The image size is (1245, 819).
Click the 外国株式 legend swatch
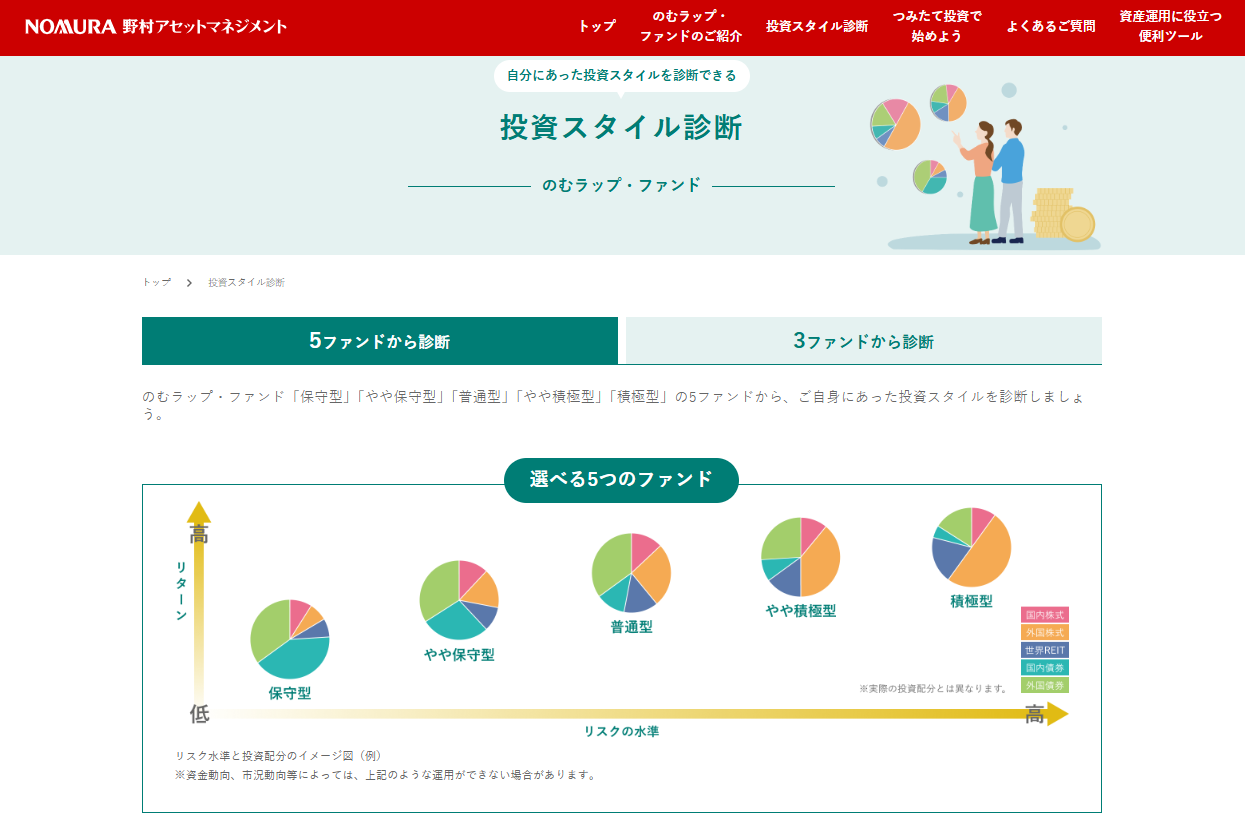tap(1045, 632)
